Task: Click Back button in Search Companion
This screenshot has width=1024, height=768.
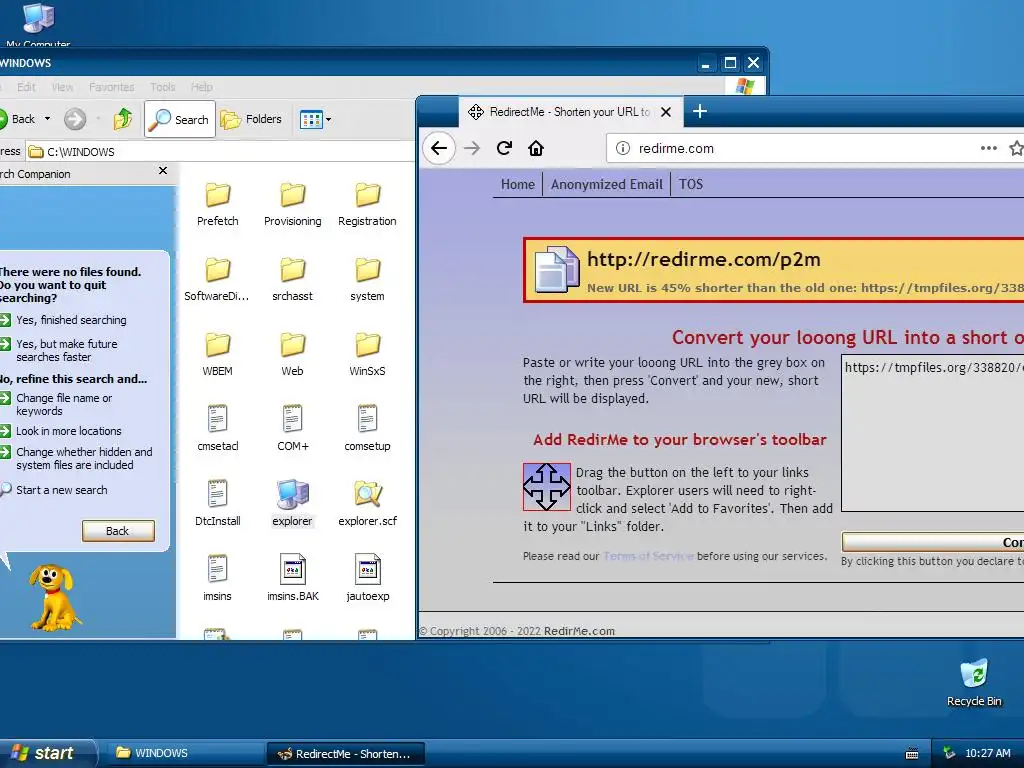Action: [x=118, y=531]
